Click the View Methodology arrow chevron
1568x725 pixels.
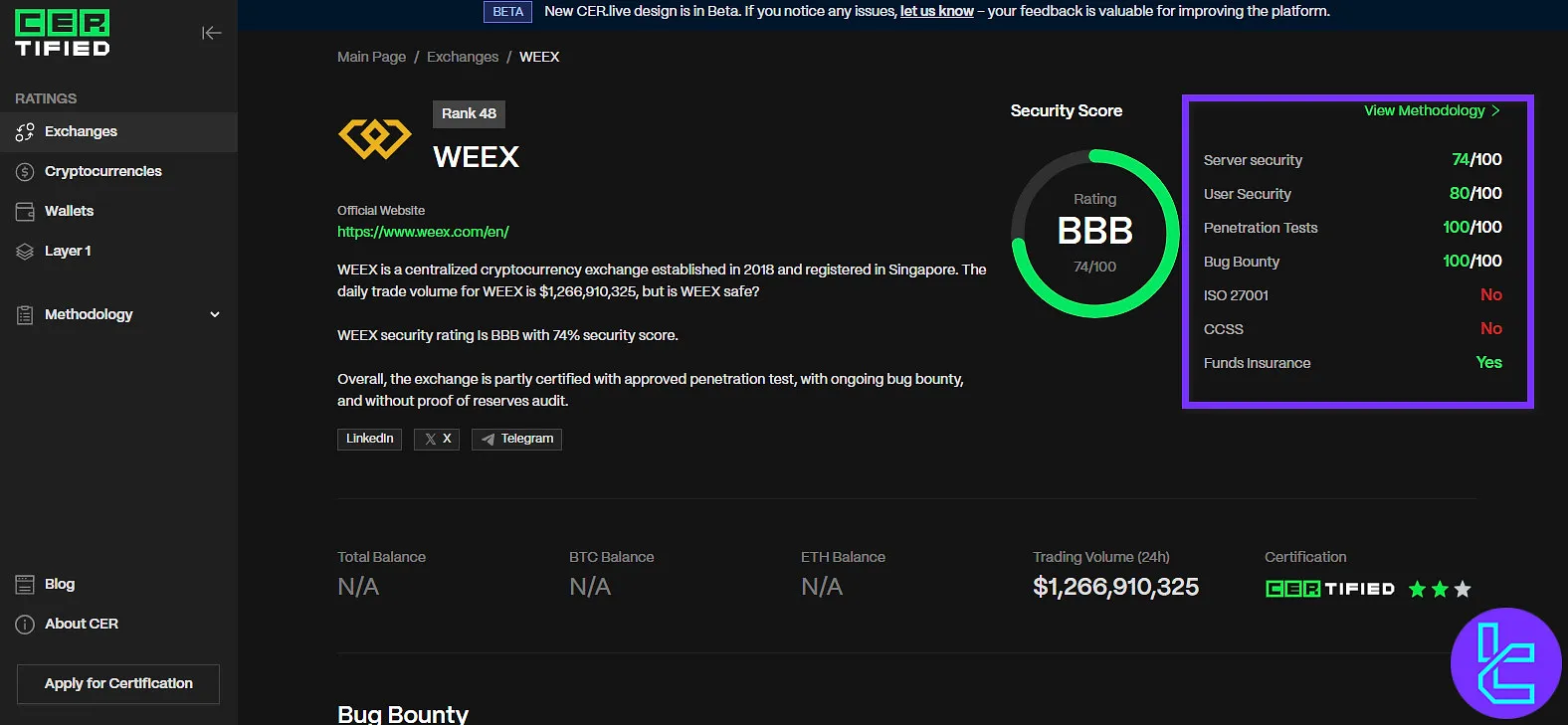click(x=1495, y=110)
